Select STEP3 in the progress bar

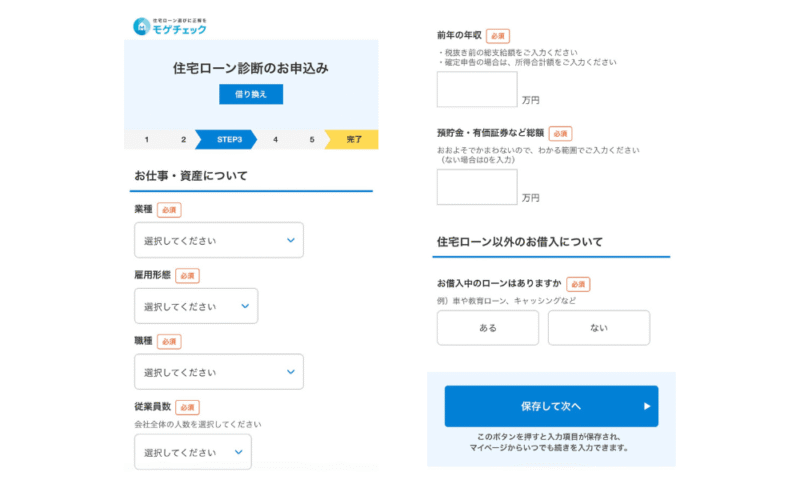(226, 139)
